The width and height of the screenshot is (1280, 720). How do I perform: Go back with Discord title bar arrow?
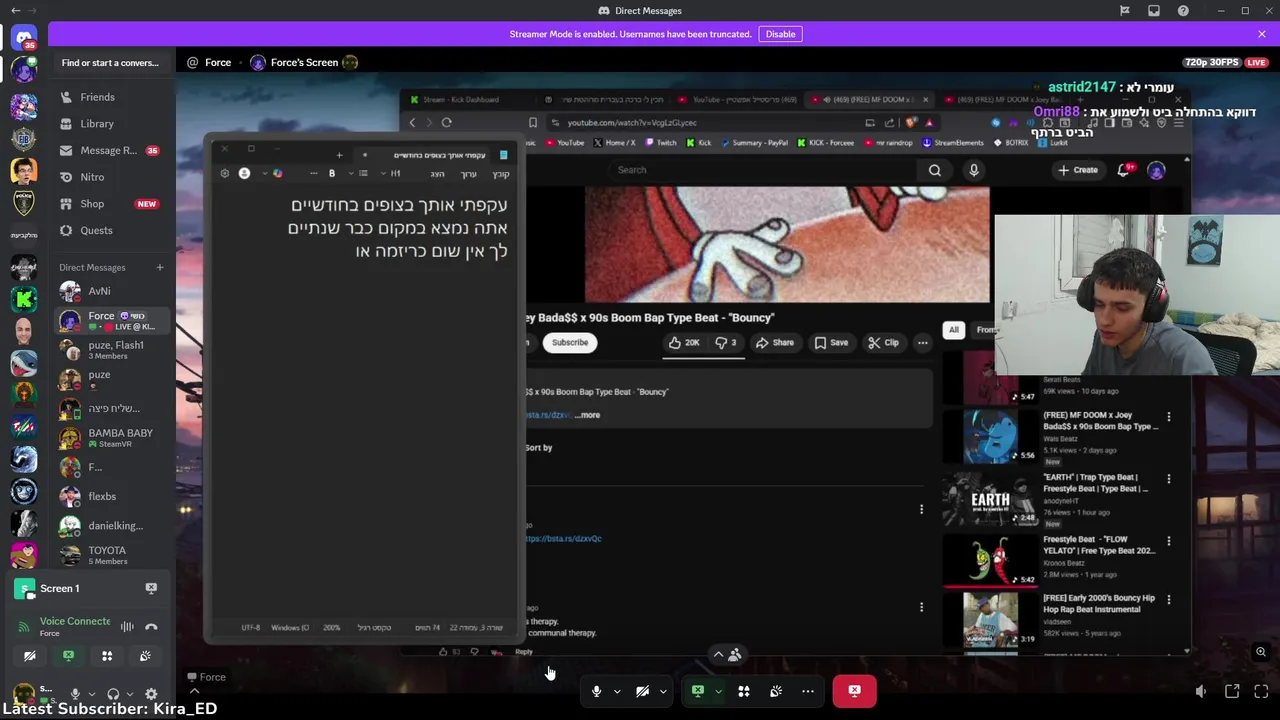pyautogui.click(x=15, y=10)
